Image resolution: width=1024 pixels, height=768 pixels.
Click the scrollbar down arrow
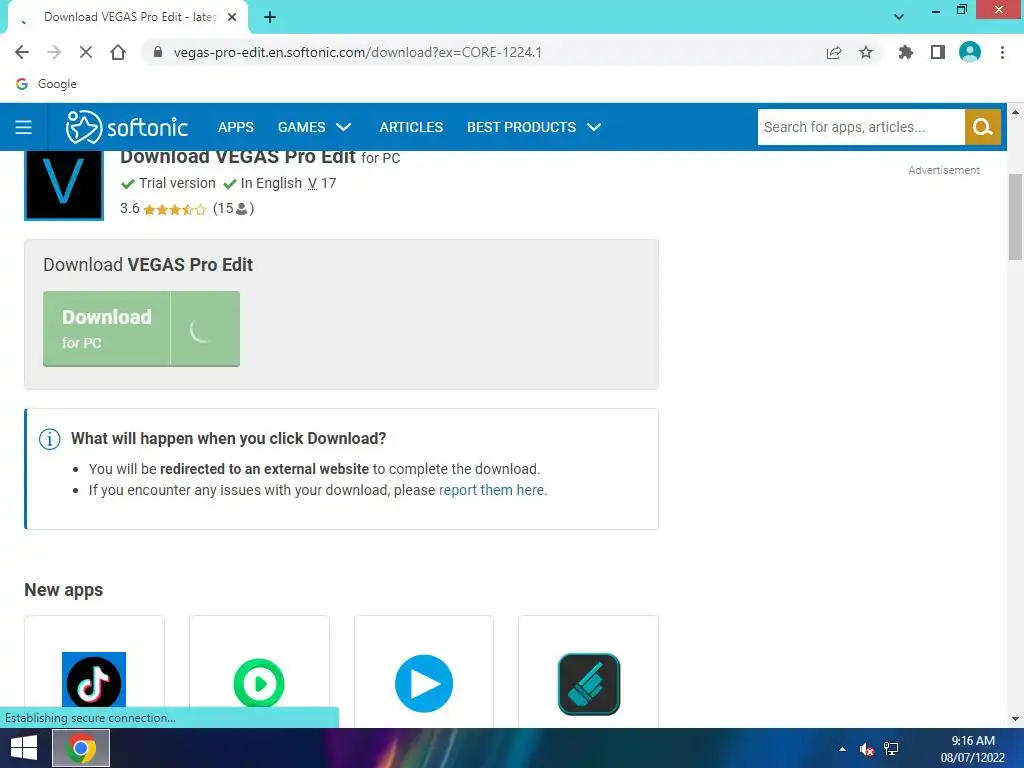click(x=1015, y=719)
